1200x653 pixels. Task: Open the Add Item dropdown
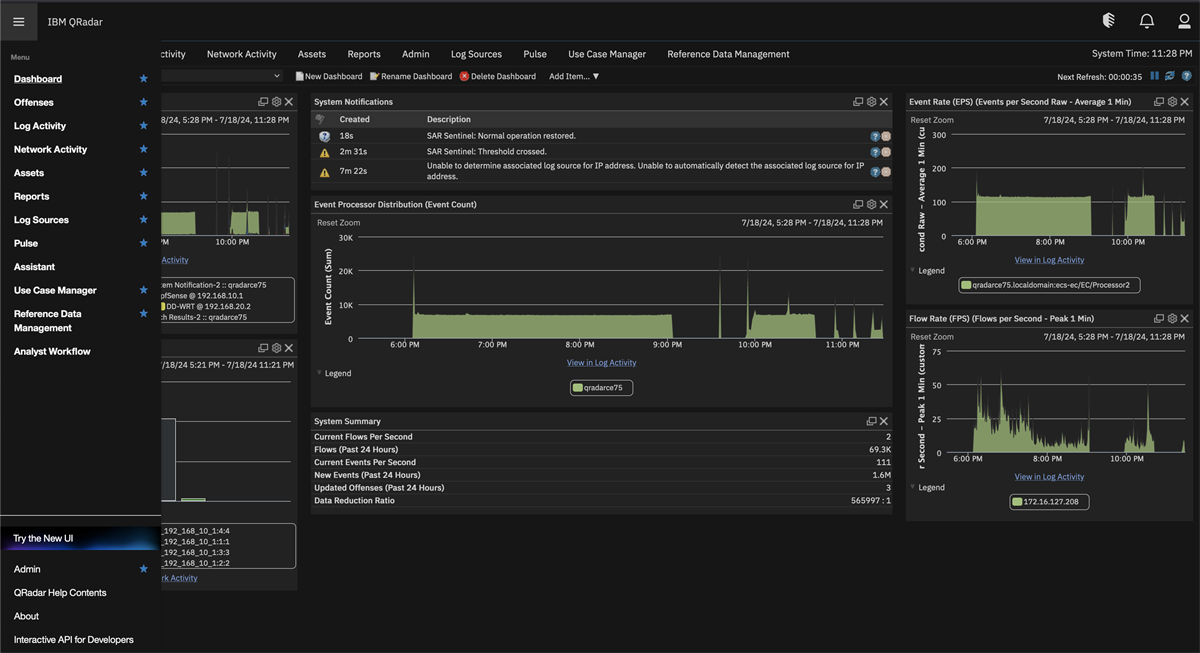[x=574, y=76]
